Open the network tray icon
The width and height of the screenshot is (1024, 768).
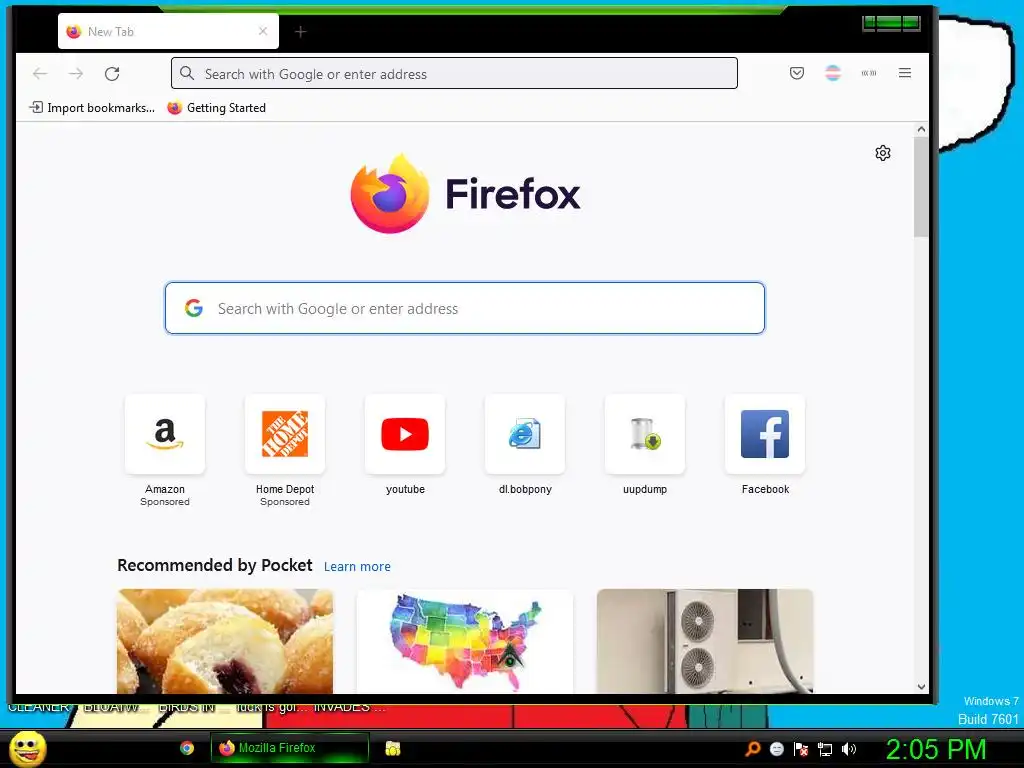[x=825, y=749]
